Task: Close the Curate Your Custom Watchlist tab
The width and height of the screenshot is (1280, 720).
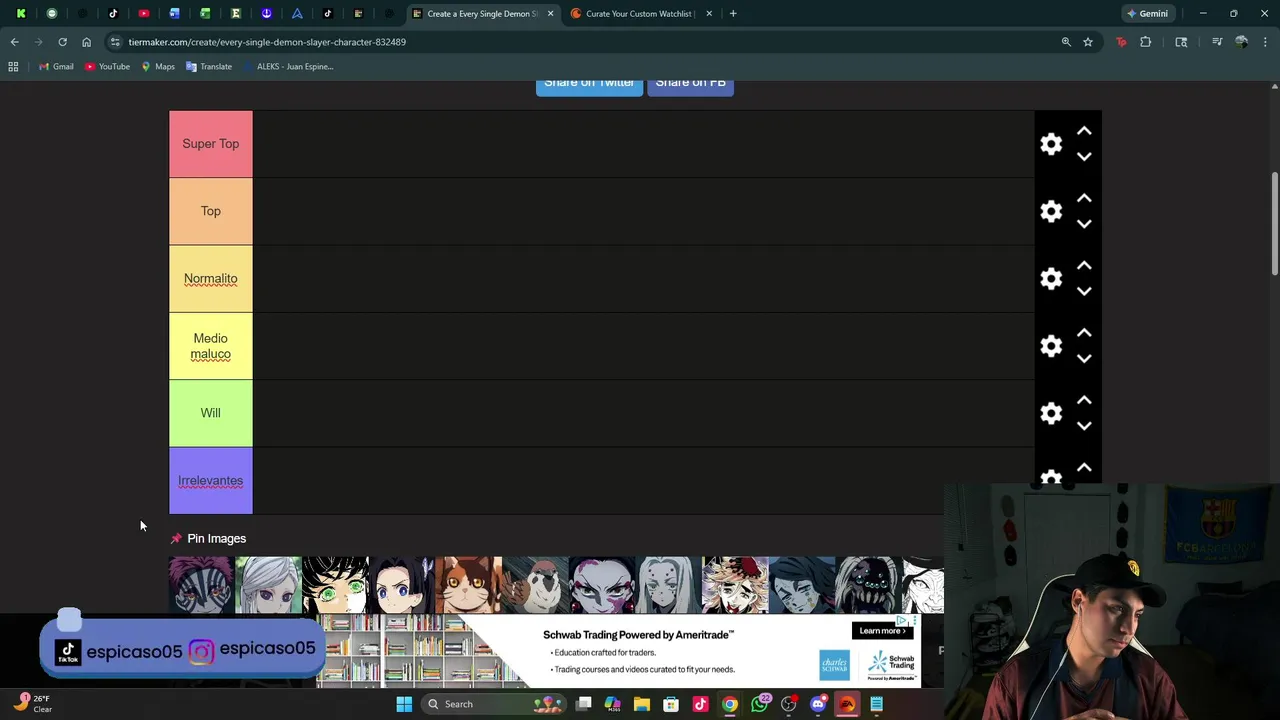Action: [709, 14]
